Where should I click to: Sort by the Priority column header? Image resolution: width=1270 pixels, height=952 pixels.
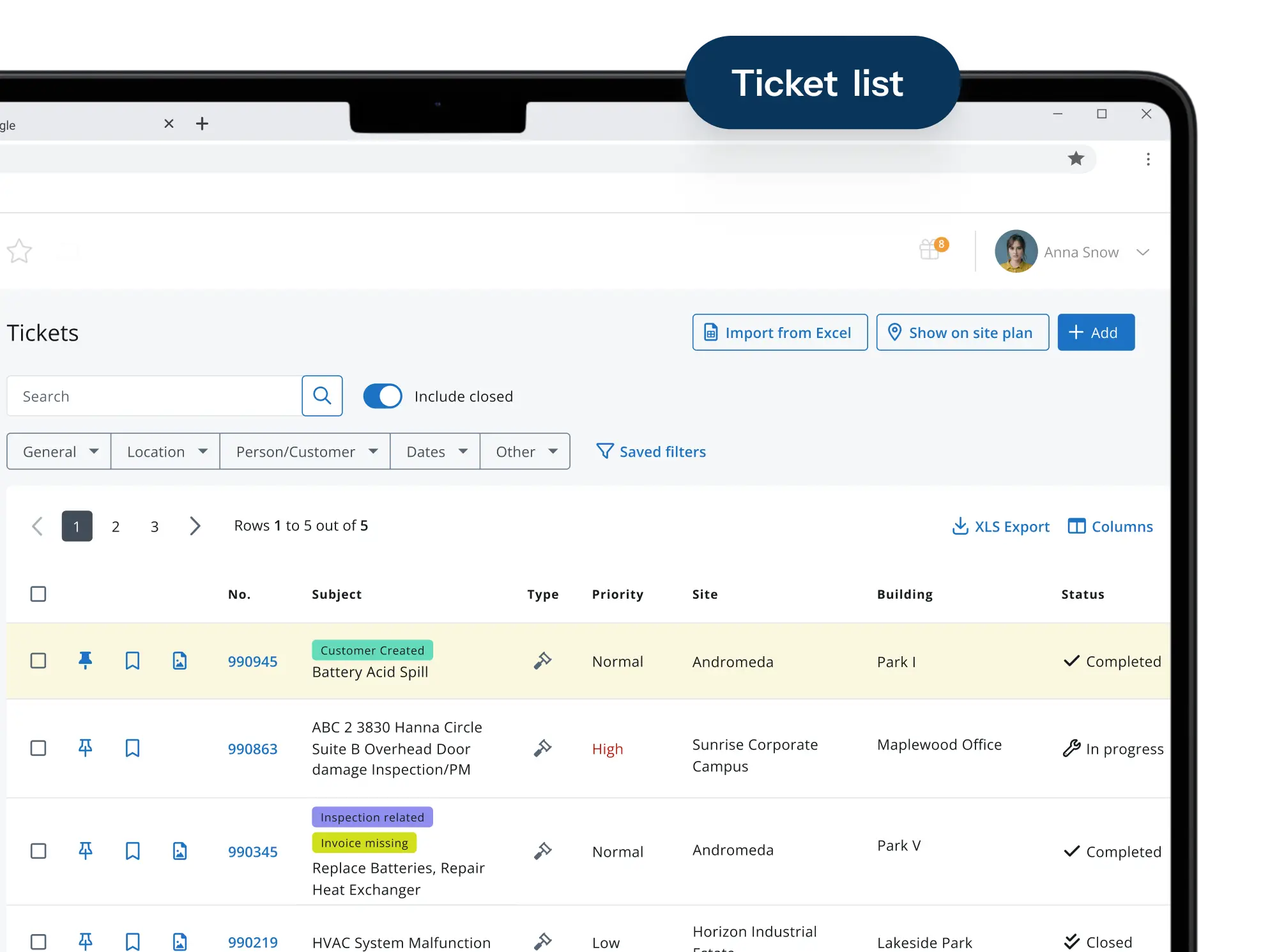[x=617, y=594]
